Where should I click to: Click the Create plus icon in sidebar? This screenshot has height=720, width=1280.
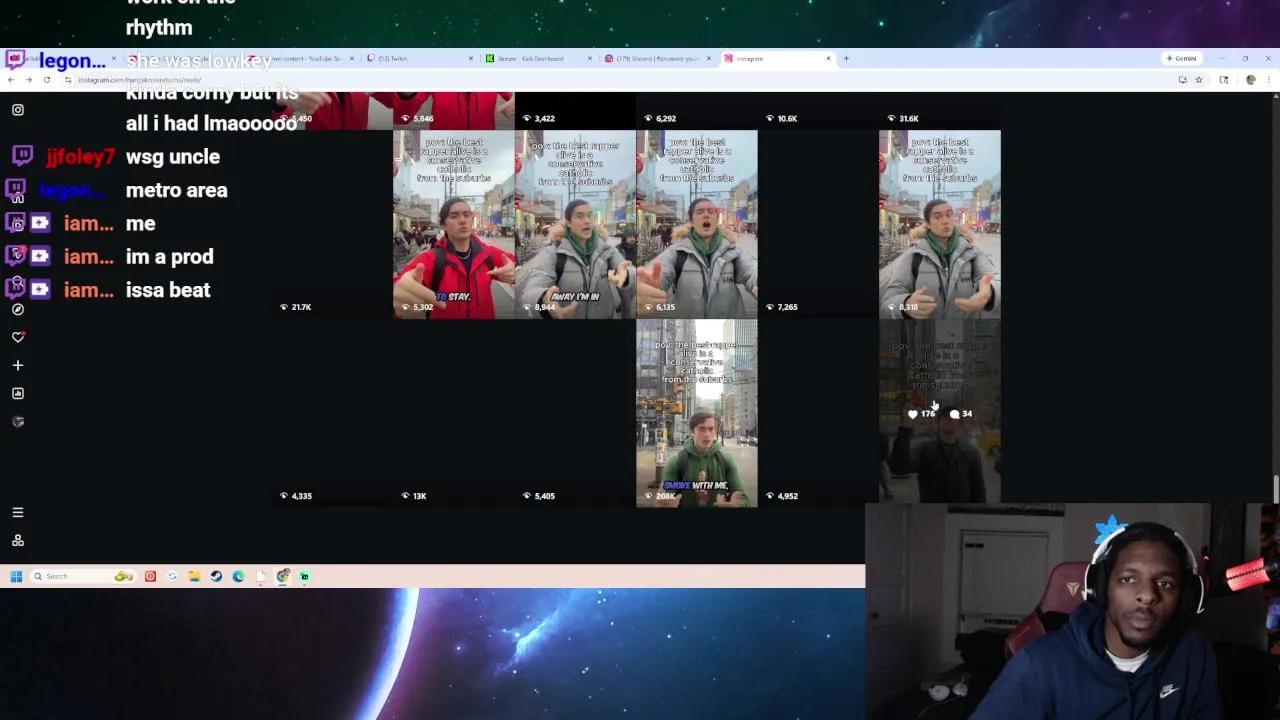(17, 365)
